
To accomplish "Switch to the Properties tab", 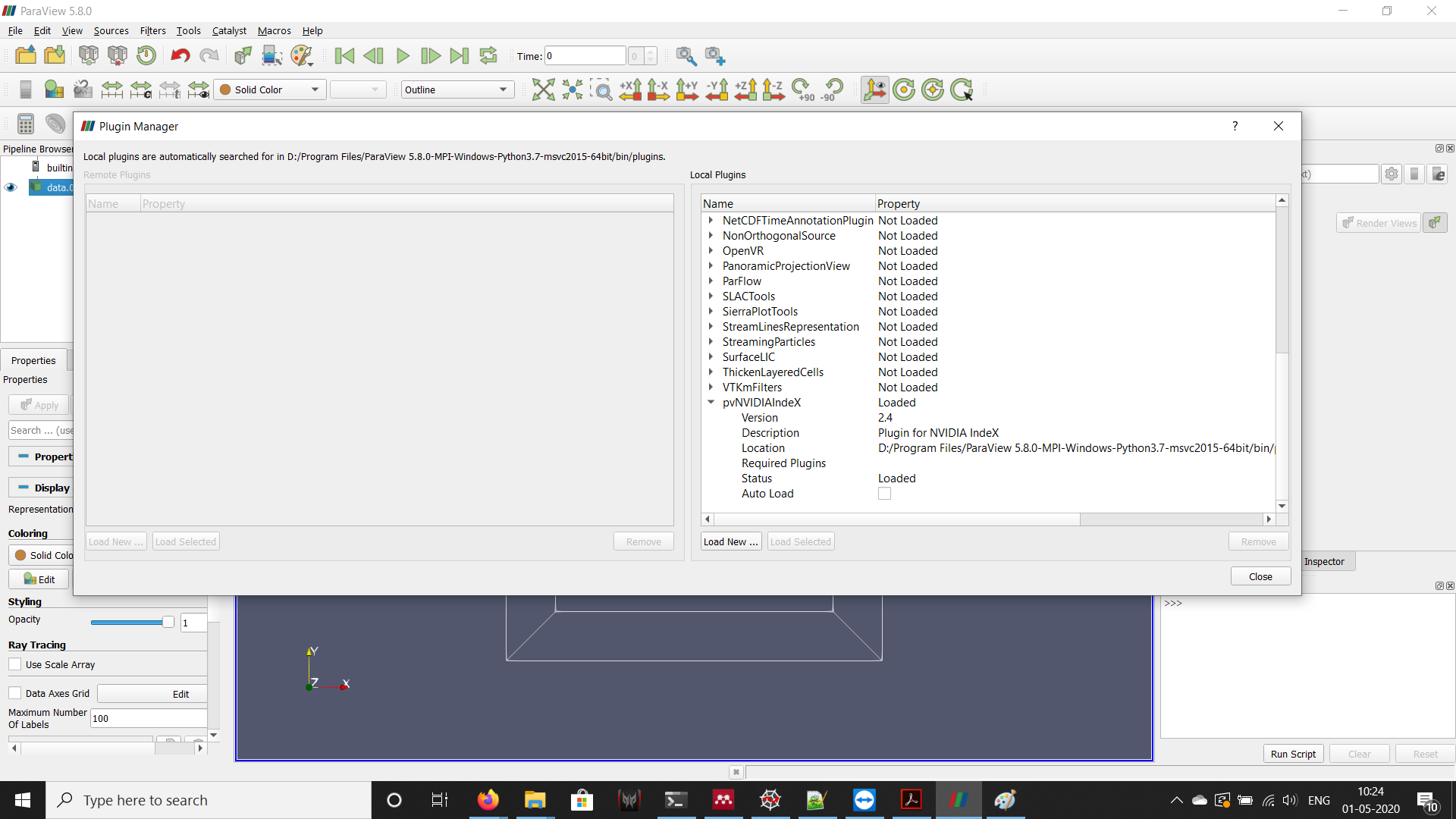I will coord(33,360).
